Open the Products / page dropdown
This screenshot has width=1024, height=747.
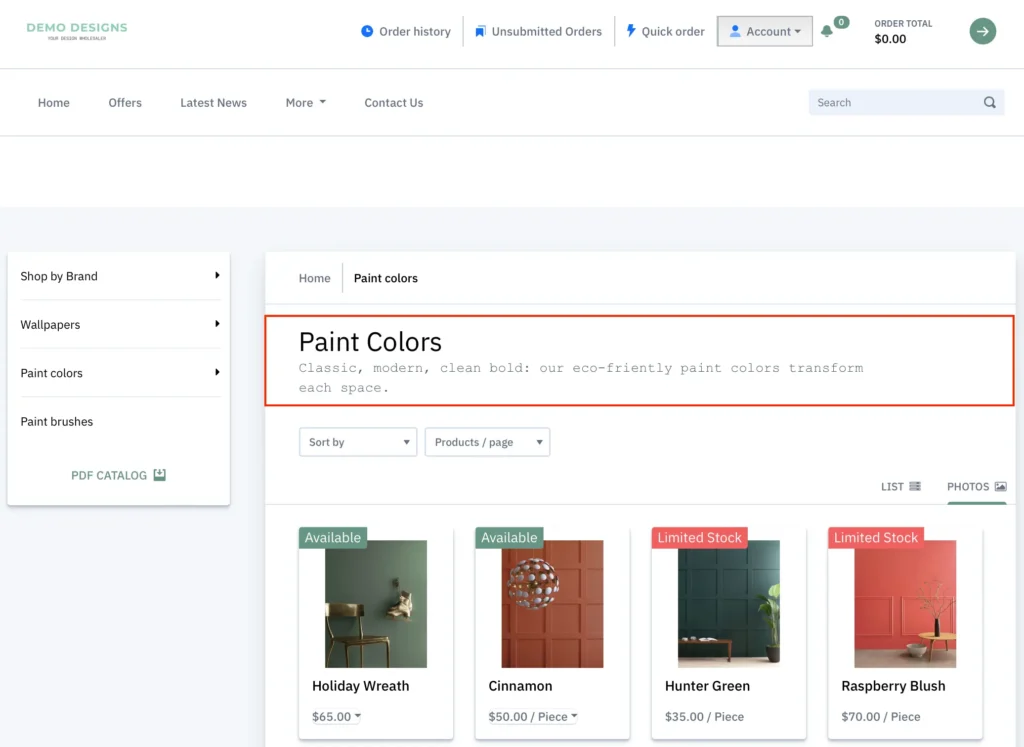[487, 442]
